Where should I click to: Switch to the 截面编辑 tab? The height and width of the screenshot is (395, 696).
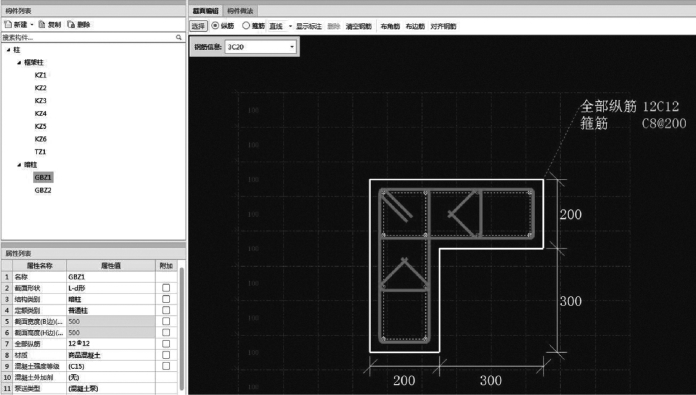tap(206, 11)
